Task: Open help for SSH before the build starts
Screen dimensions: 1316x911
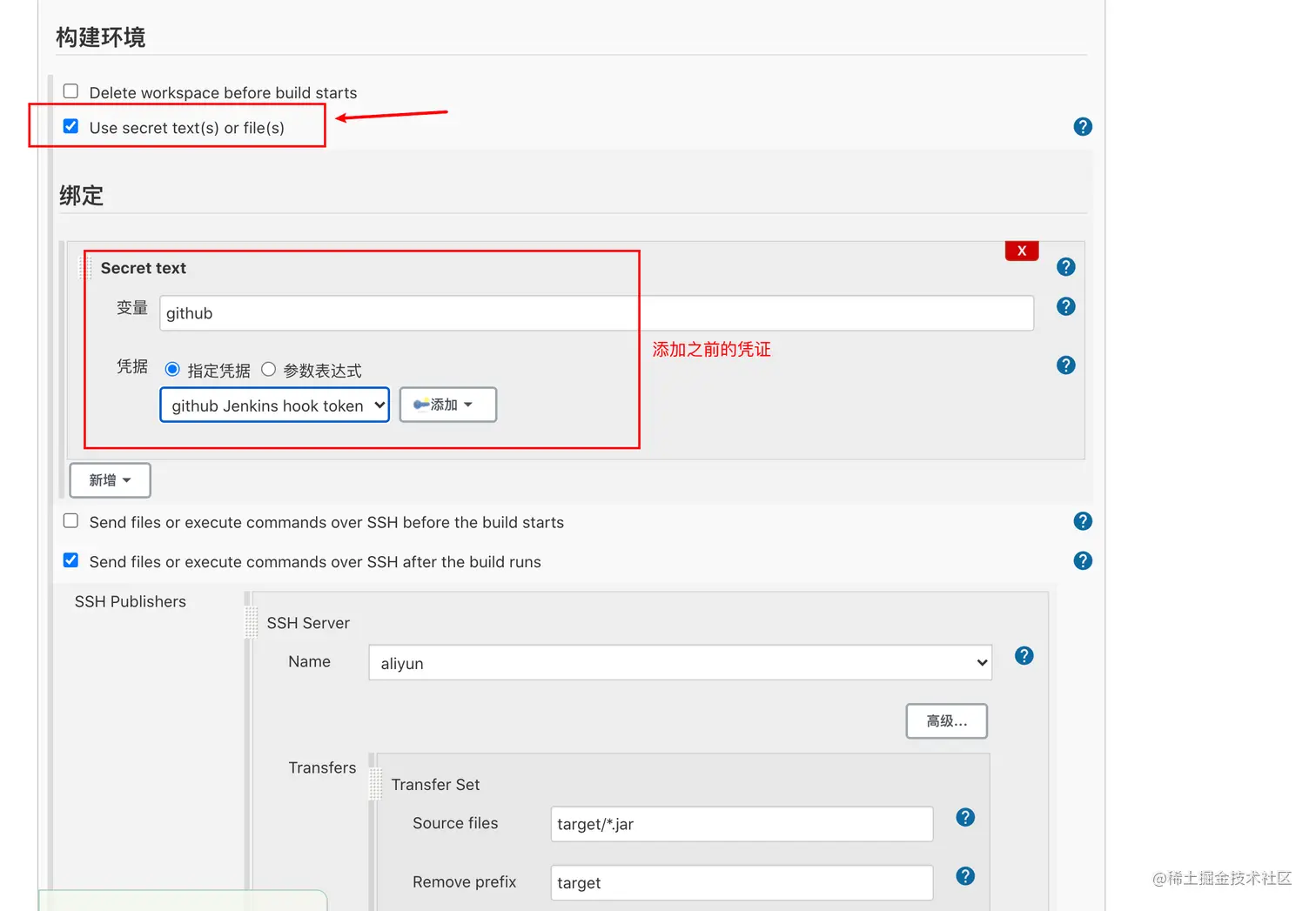Action: click(1083, 521)
